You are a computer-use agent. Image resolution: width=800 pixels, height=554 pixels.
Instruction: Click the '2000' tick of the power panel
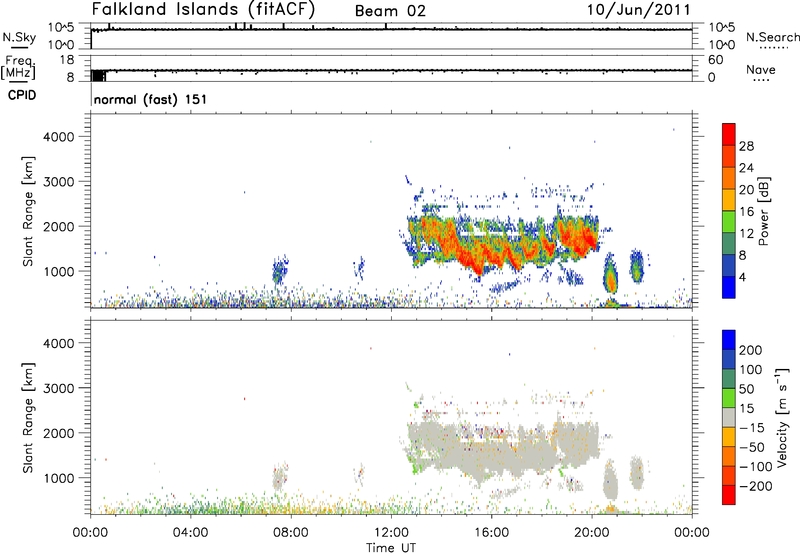59,226
